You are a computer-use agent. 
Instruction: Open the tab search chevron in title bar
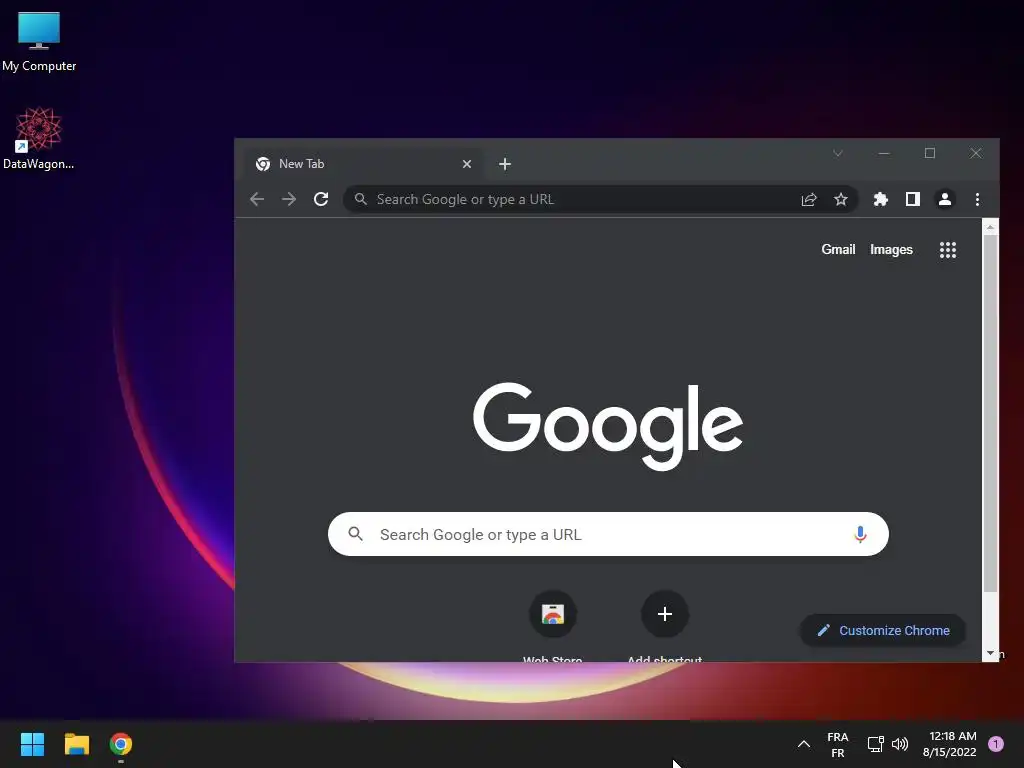click(x=838, y=153)
